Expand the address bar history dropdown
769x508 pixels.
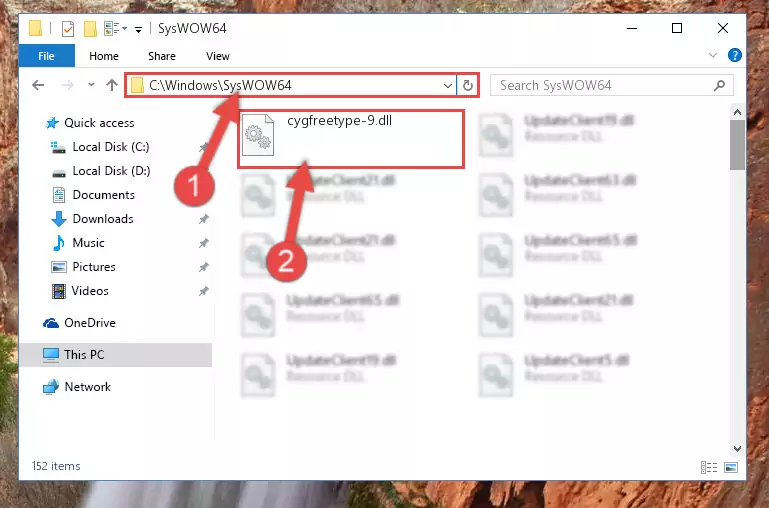[x=448, y=86]
